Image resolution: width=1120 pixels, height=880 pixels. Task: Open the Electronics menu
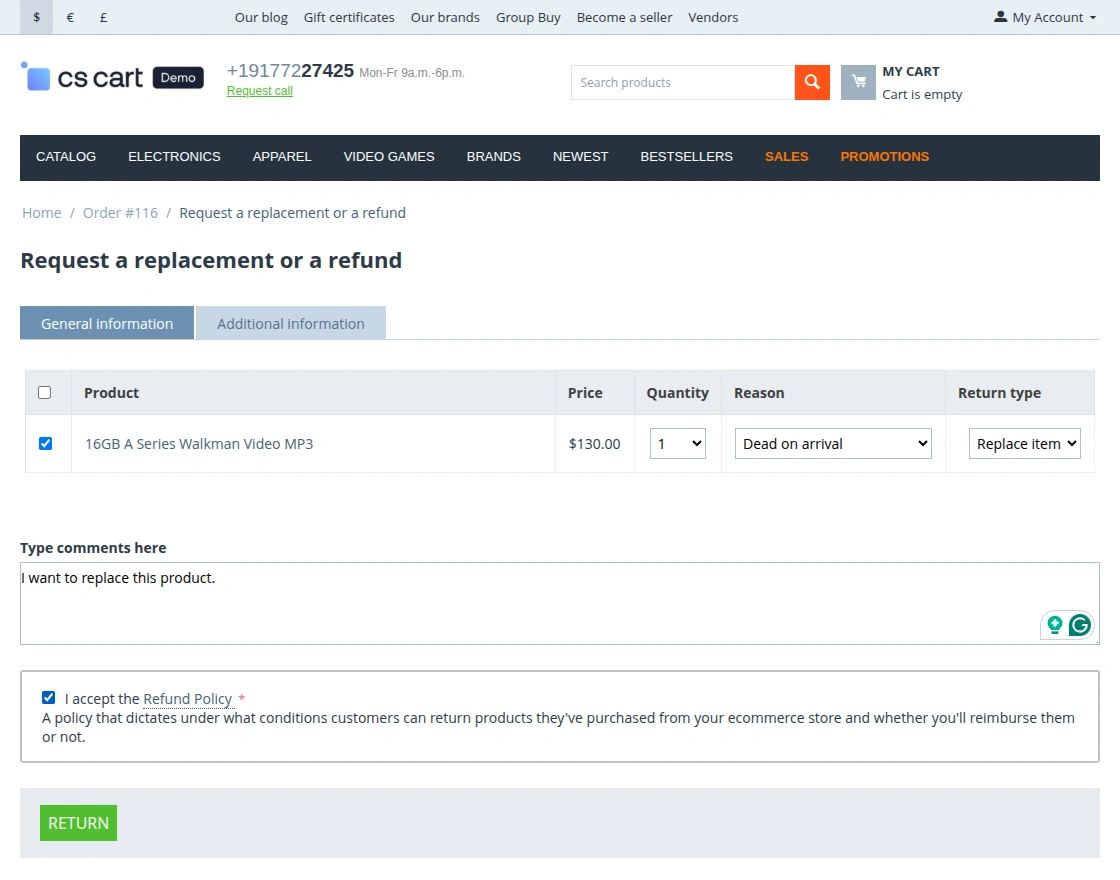[x=174, y=156]
